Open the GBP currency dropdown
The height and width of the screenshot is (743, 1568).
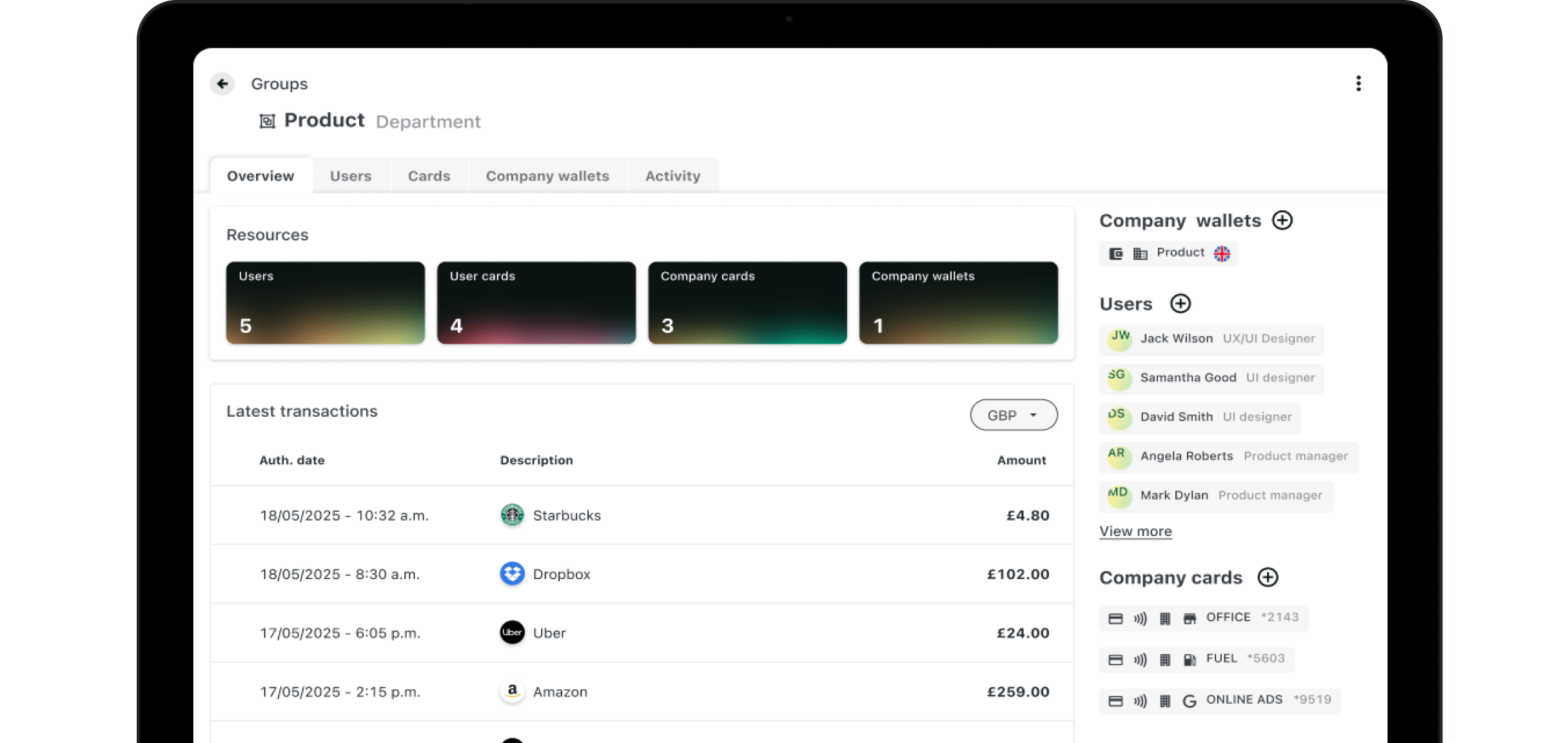pyautogui.click(x=1014, y=415)
